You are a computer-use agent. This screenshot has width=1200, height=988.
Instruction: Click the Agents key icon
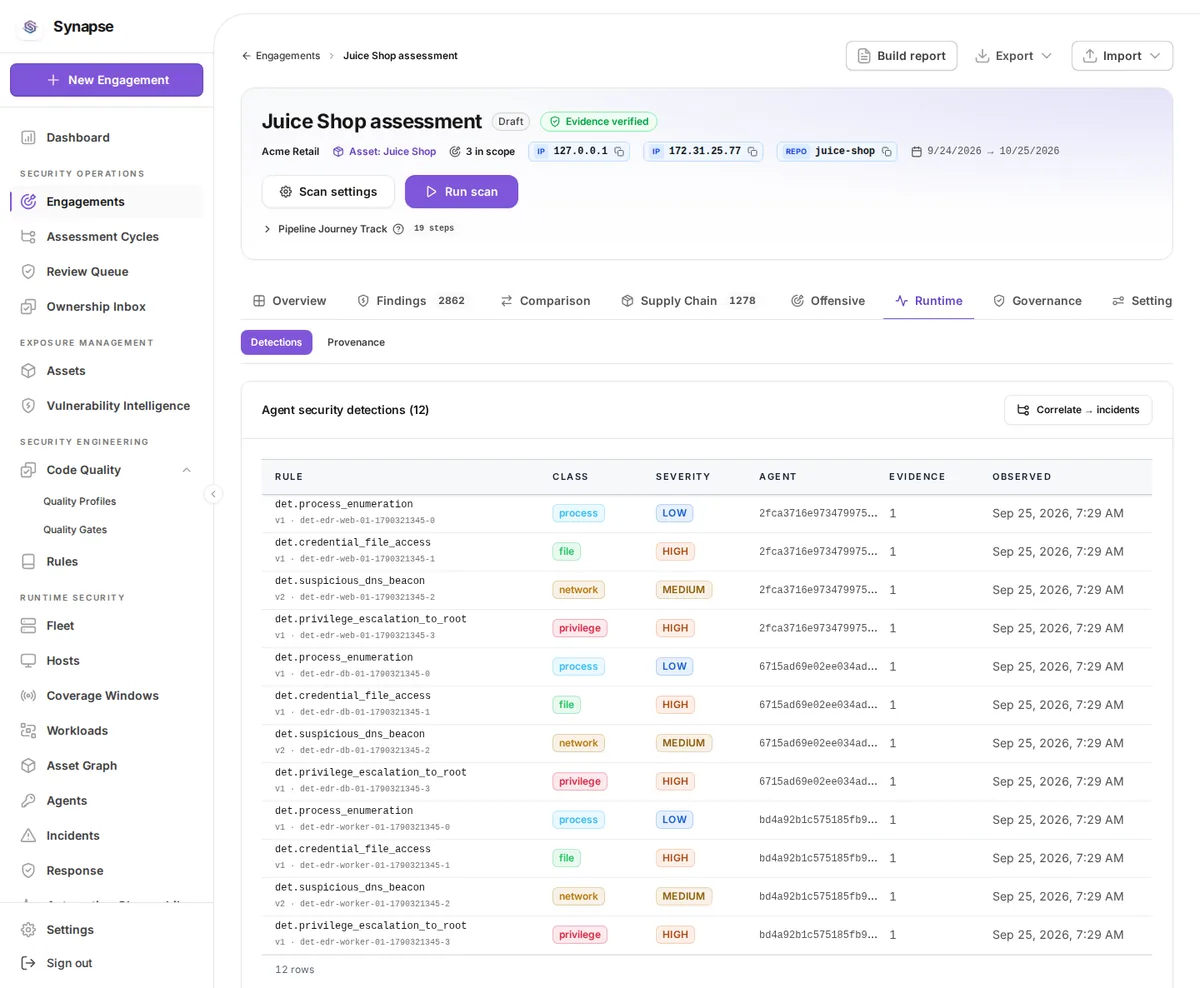(x=28, y=800)
